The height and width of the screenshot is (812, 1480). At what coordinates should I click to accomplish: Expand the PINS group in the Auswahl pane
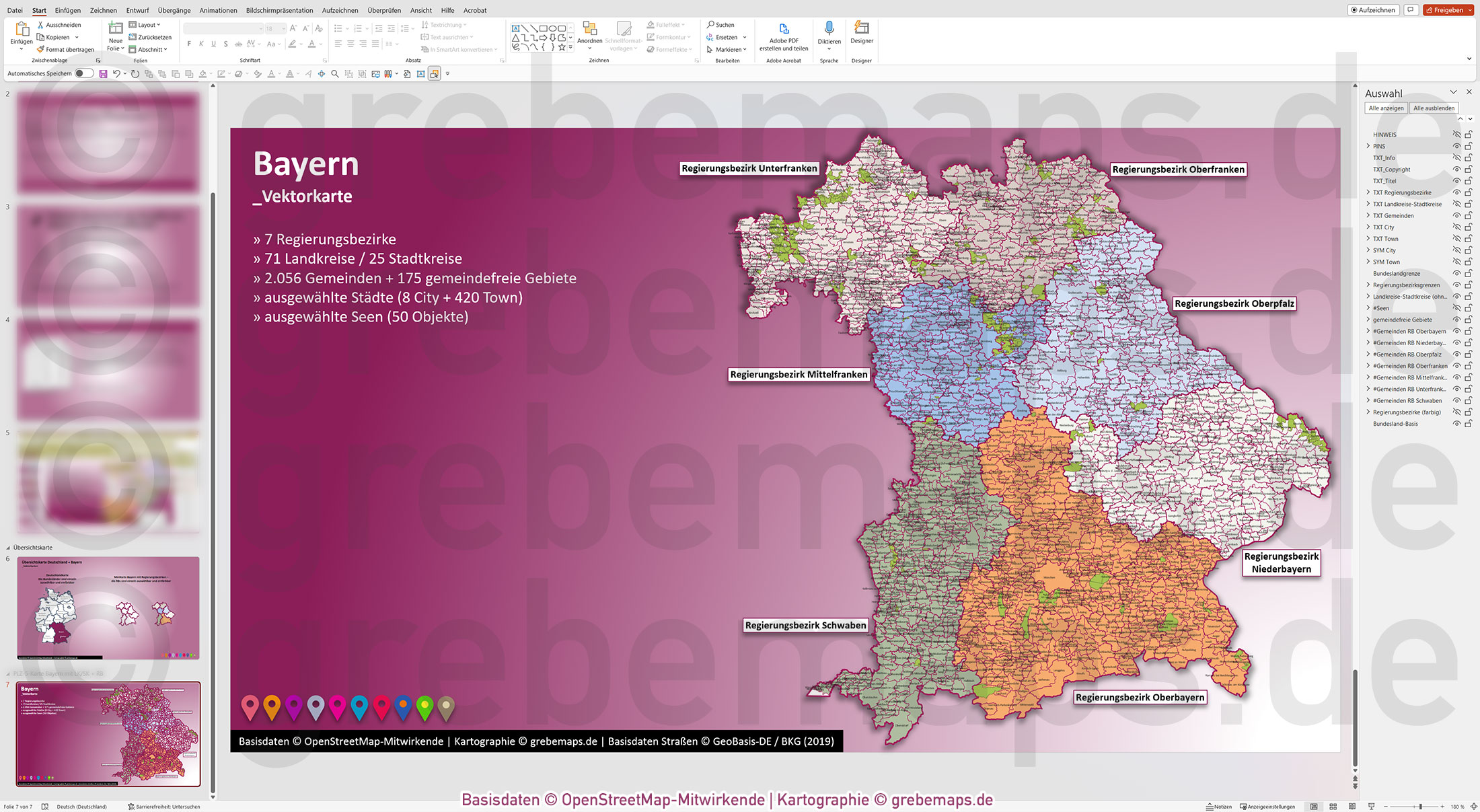1368,146
